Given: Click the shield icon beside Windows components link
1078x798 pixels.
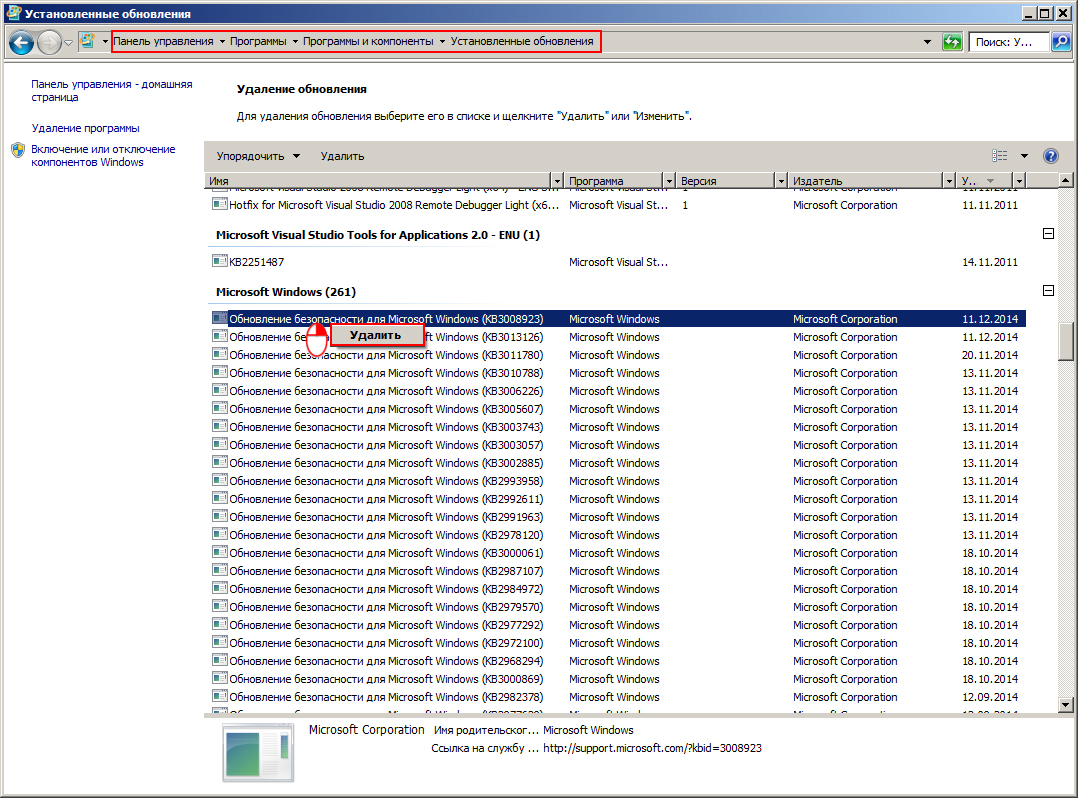Looking at the screenshot, I should pyautogui.click(x=19, y=150).
